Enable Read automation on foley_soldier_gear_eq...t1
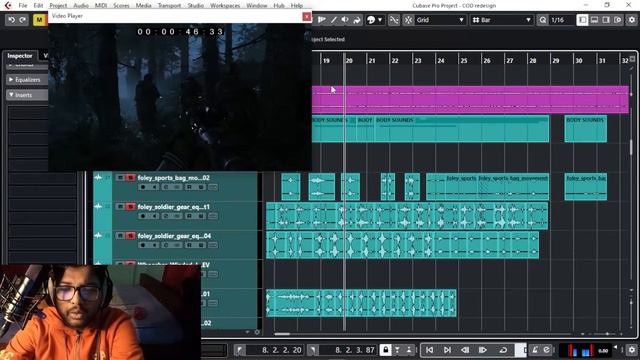 189,216
